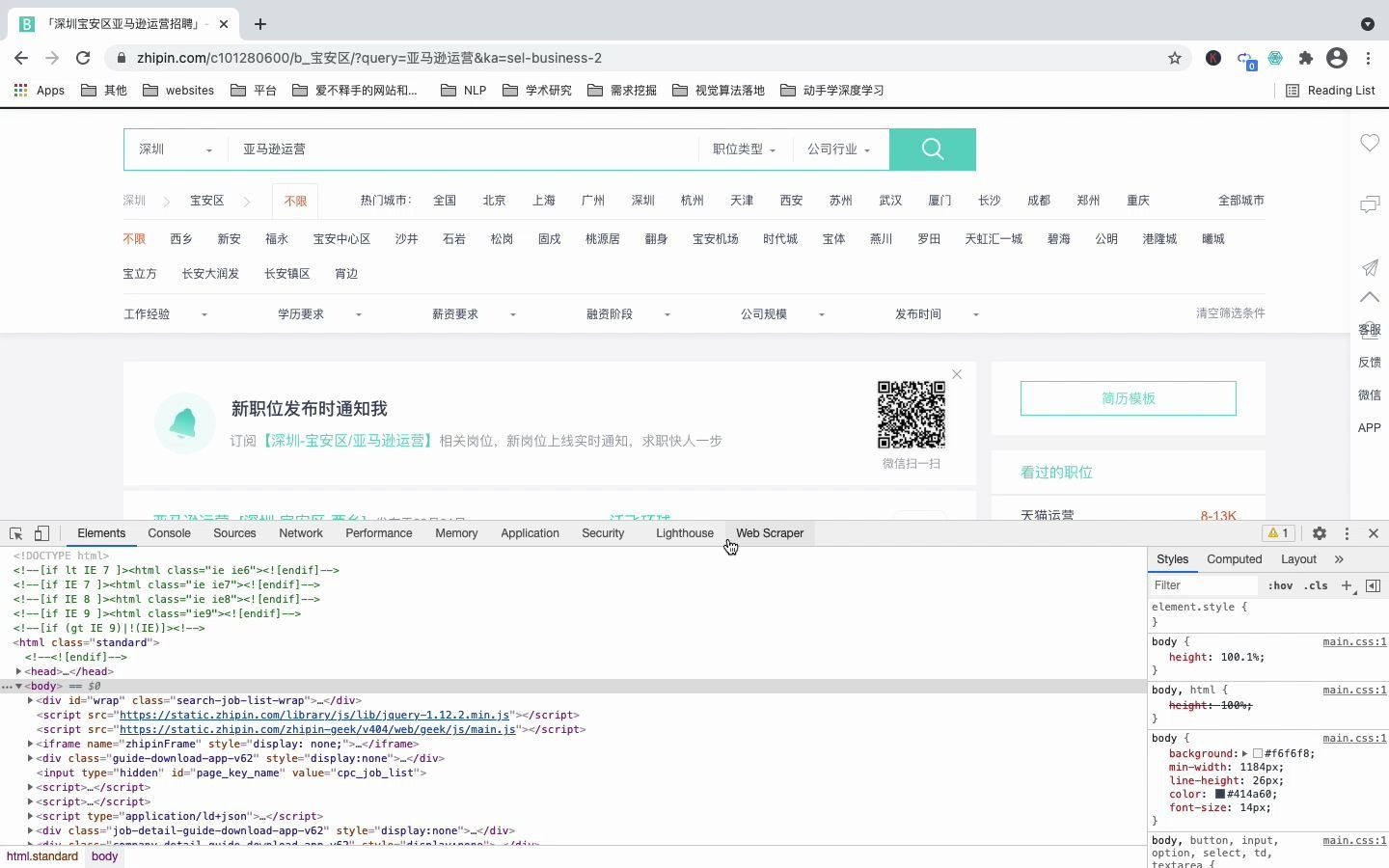The image size is (1389, 868).
Task: Open the Web Scraper tab
Action: [x=770, y=533]
